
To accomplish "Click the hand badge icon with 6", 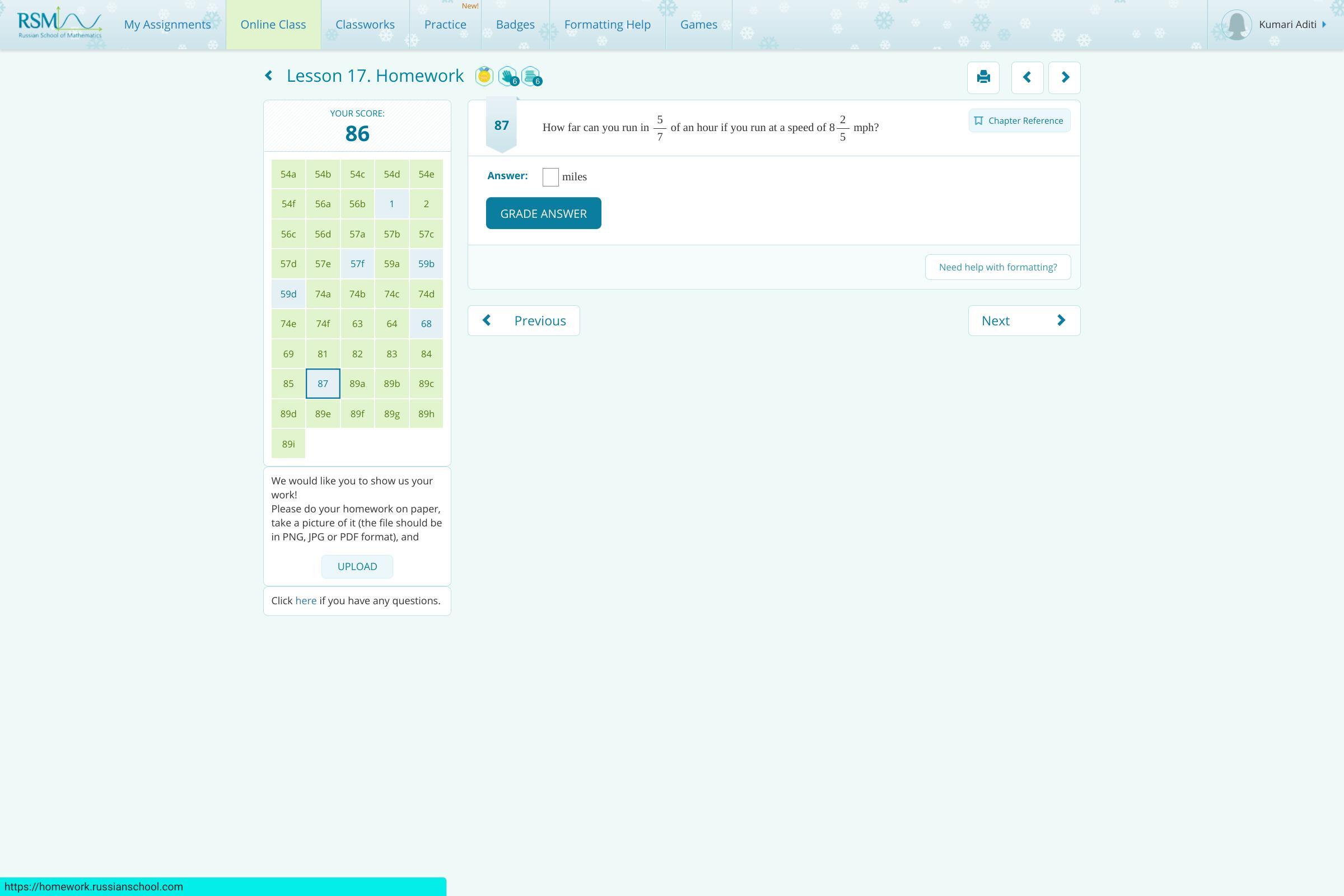I will pyautogui.click(x=507, y=76).
